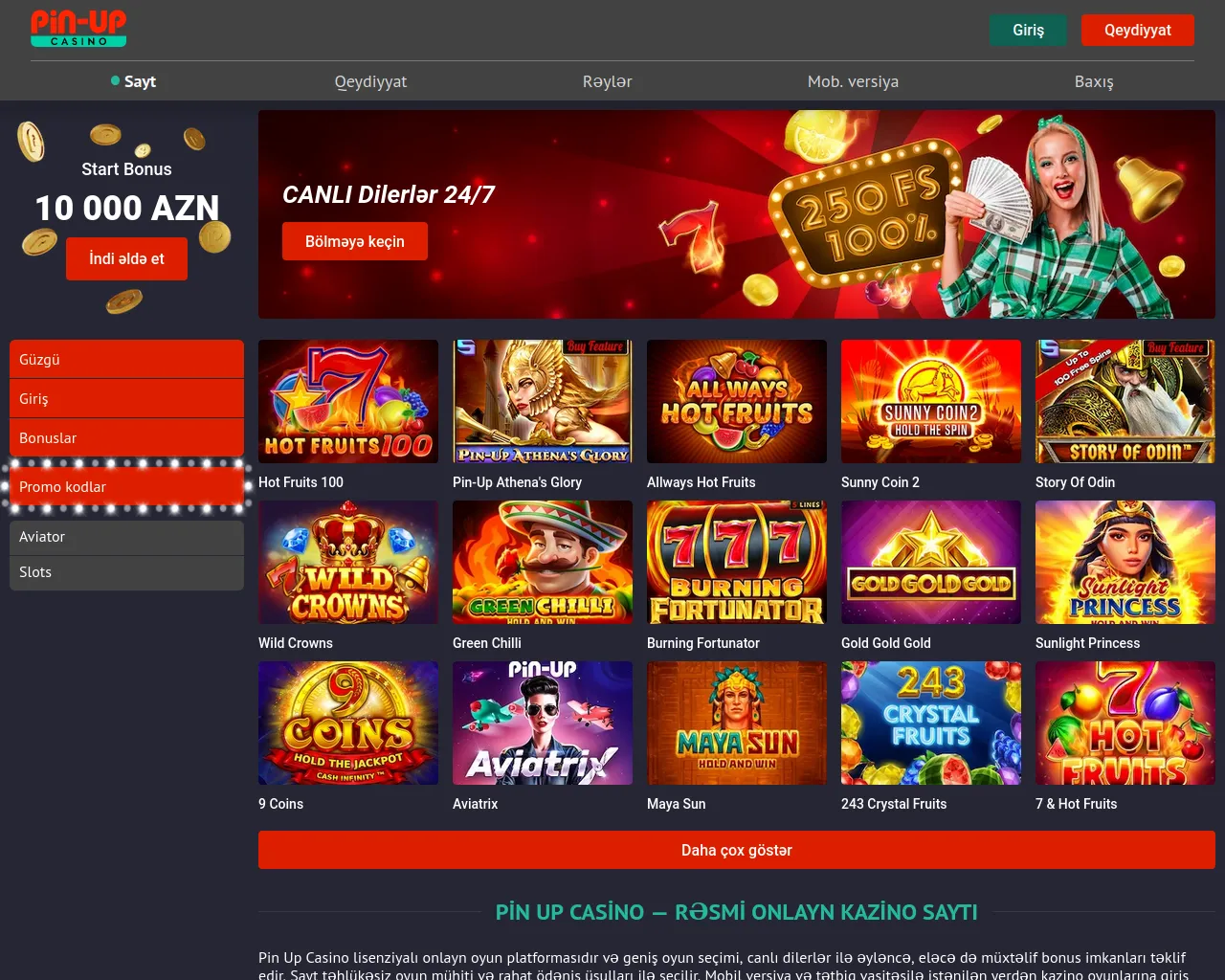The width and height of the screenshot is (1225, 980).
Task: Open the Story Of Odin game image
Action: click(x=1125, y=402)
